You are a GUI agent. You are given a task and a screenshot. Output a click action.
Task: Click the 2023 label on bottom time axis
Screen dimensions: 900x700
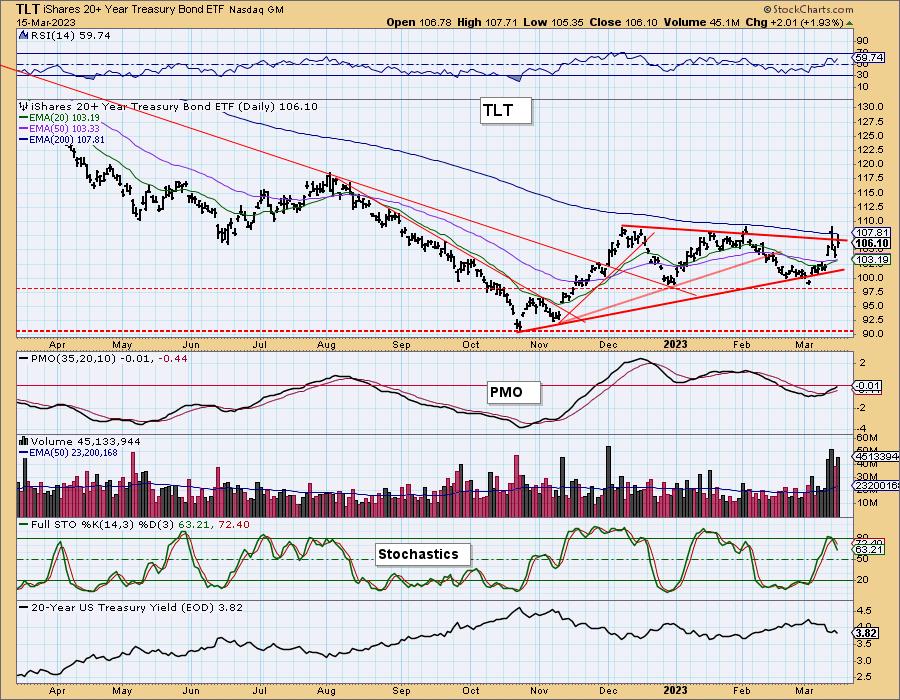click(x=675, y=690)
